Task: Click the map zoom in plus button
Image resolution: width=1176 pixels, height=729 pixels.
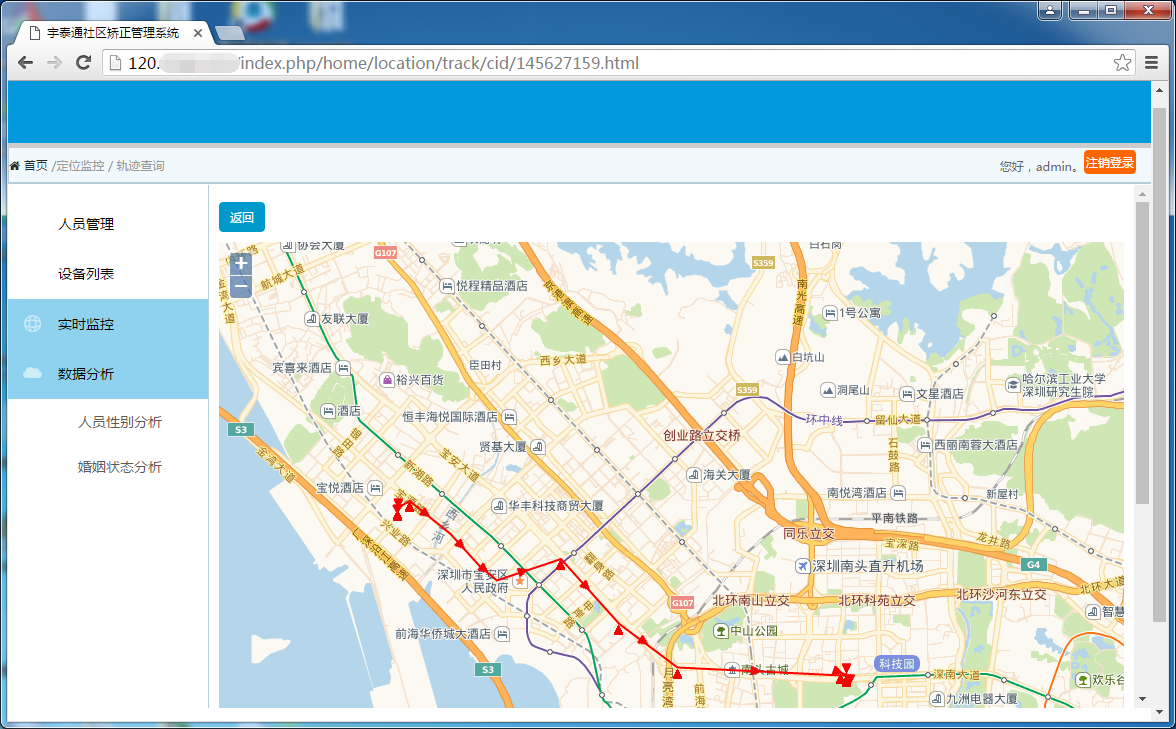Action: [x=240, y=264]
